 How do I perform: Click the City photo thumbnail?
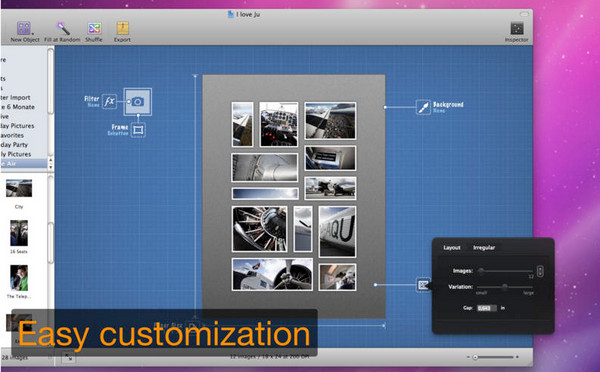click(19, 188)
